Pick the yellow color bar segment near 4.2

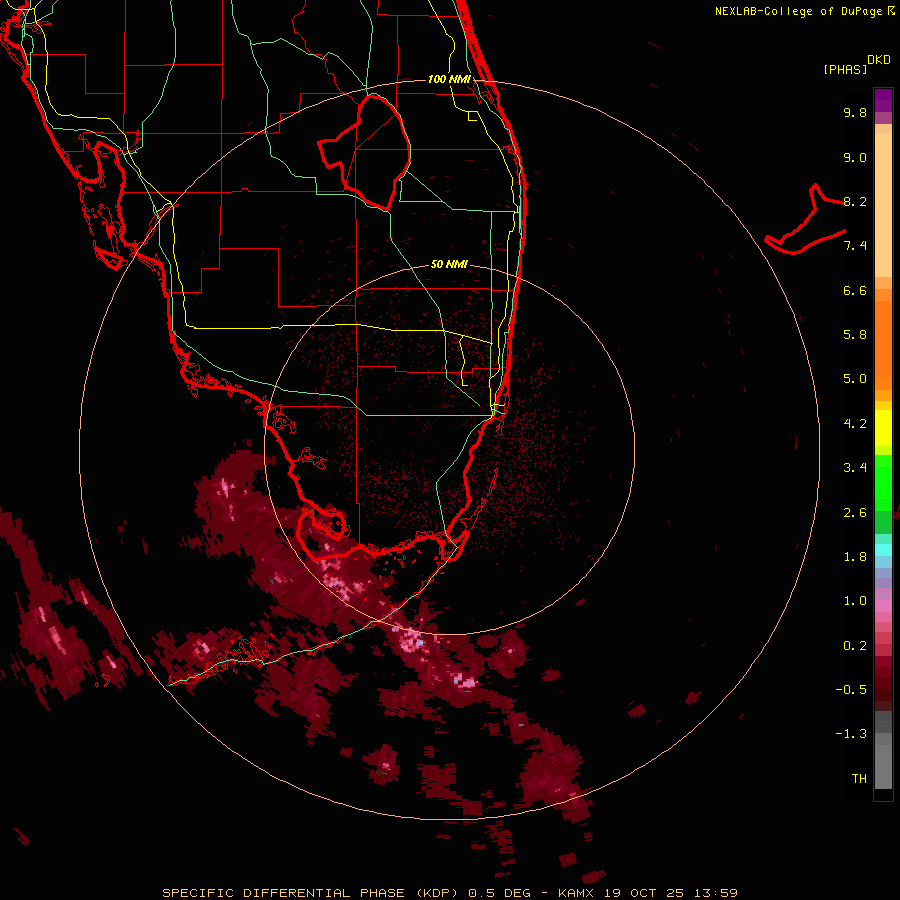883,428
